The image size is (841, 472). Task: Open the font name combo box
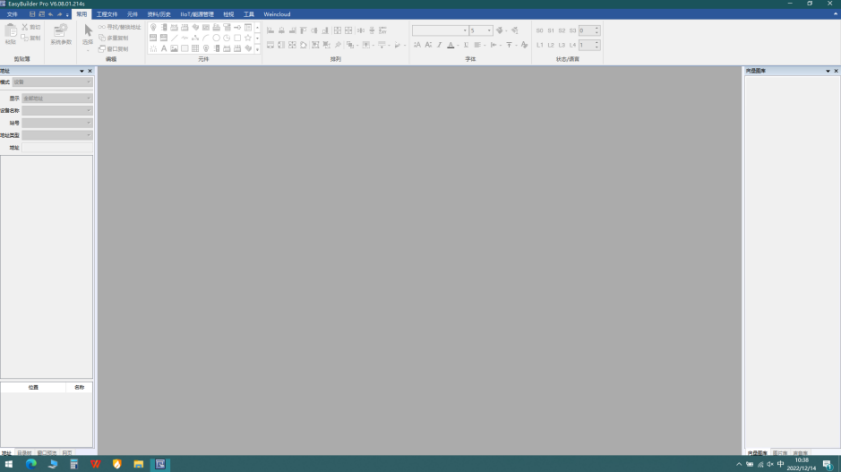(438, 31)
